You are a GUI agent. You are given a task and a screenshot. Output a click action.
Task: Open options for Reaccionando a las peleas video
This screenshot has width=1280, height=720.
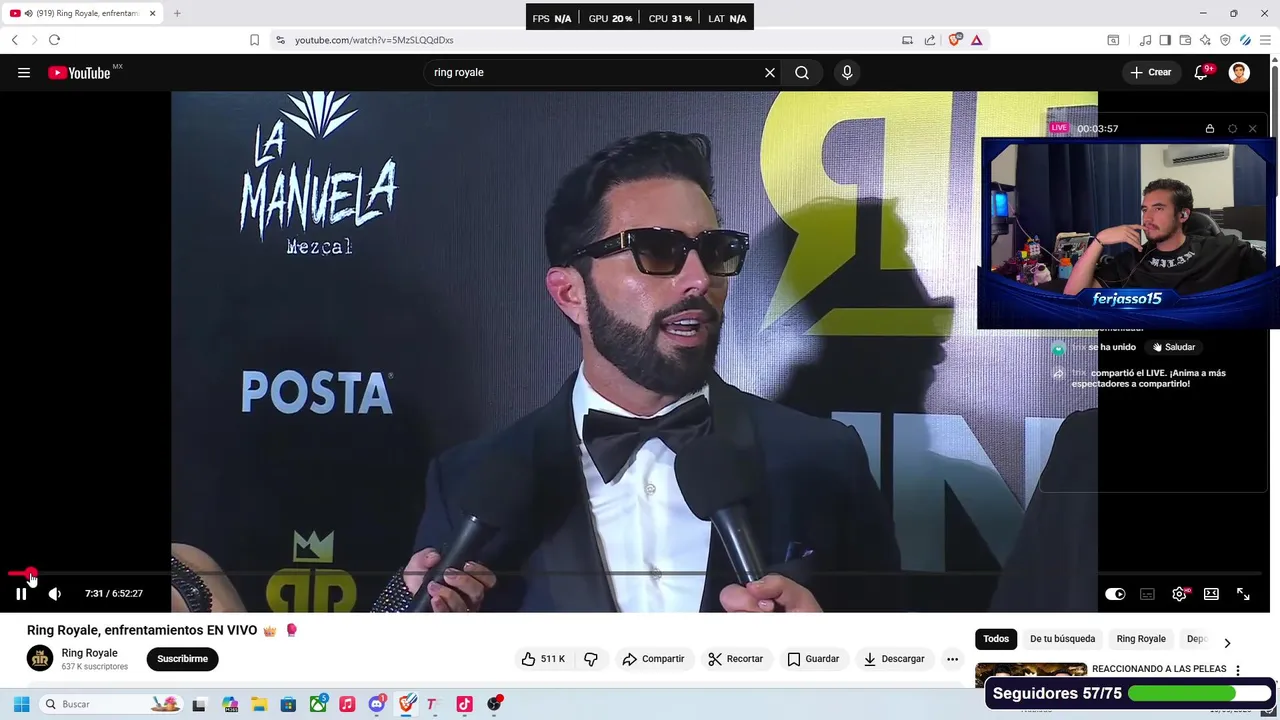pos(1238,670)
